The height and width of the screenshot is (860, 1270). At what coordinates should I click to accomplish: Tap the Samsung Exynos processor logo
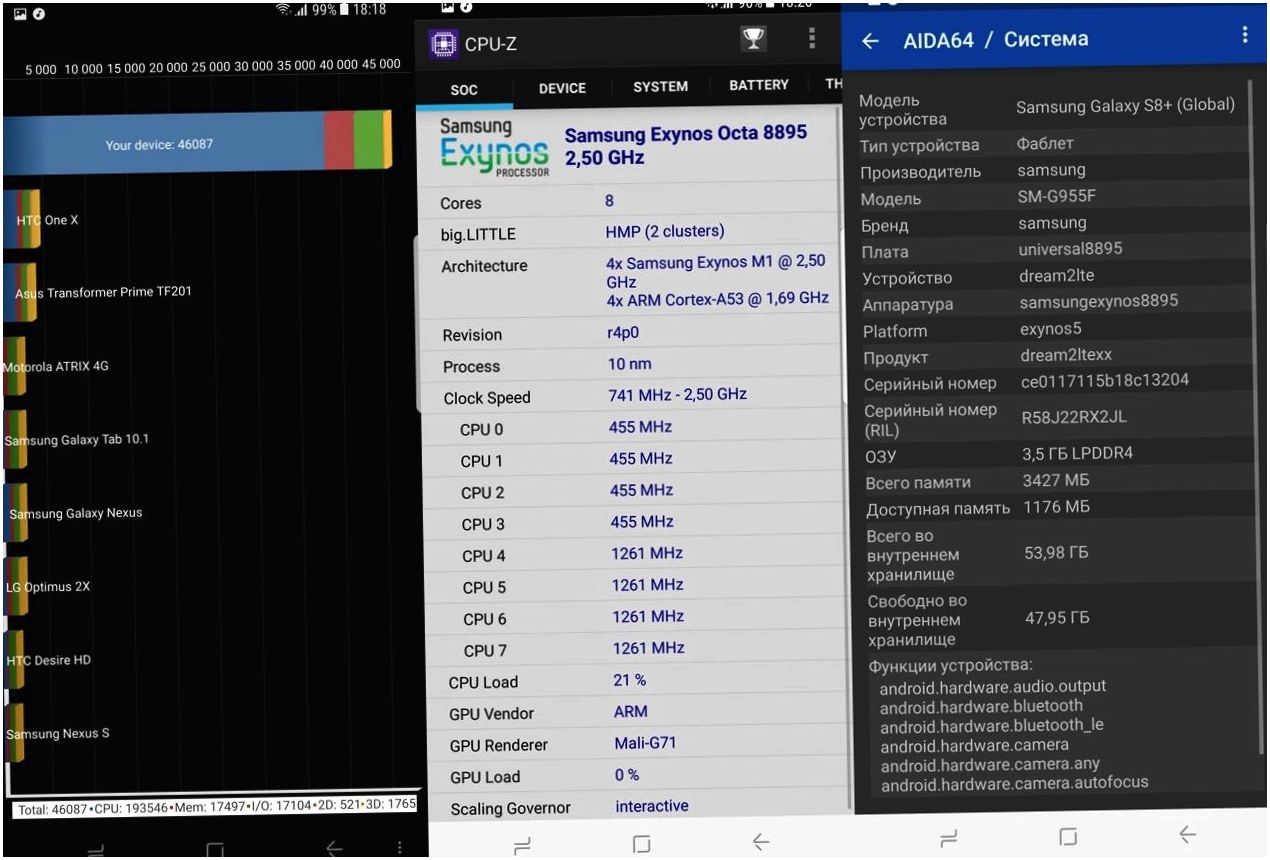[495, 148]
